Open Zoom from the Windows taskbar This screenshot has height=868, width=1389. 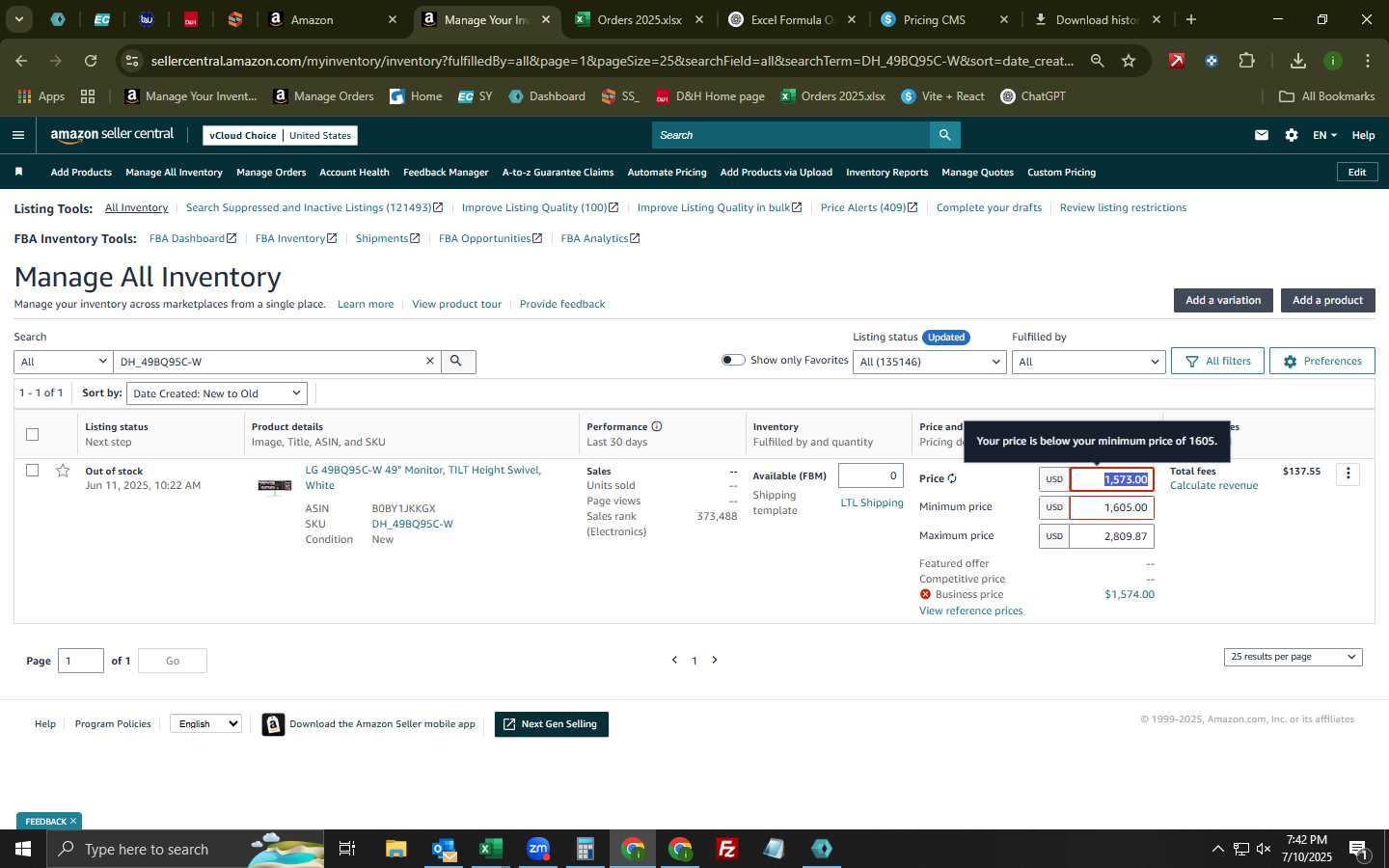(x=538, y=849)
